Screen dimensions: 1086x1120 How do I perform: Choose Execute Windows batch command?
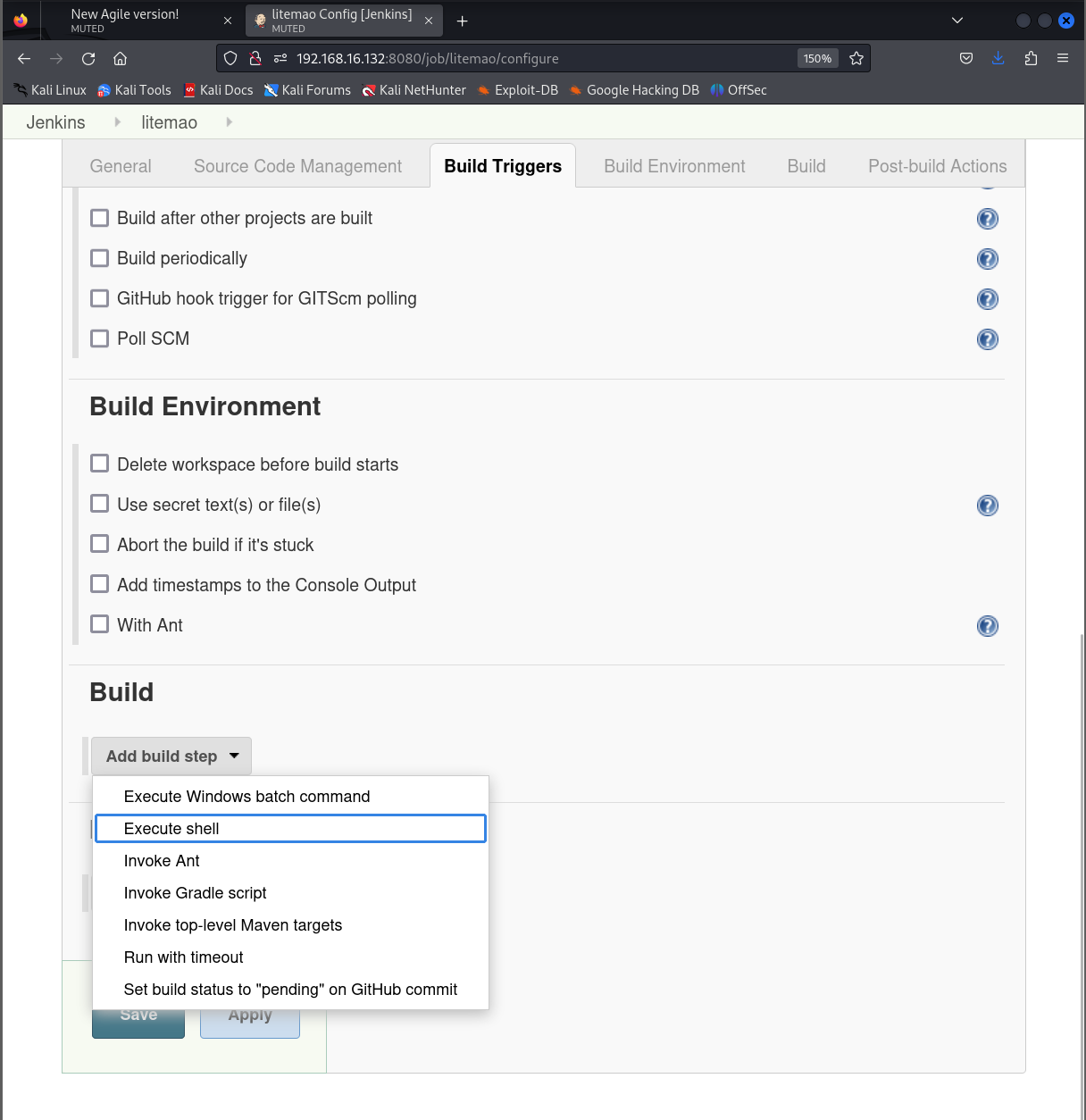[291, 797]
